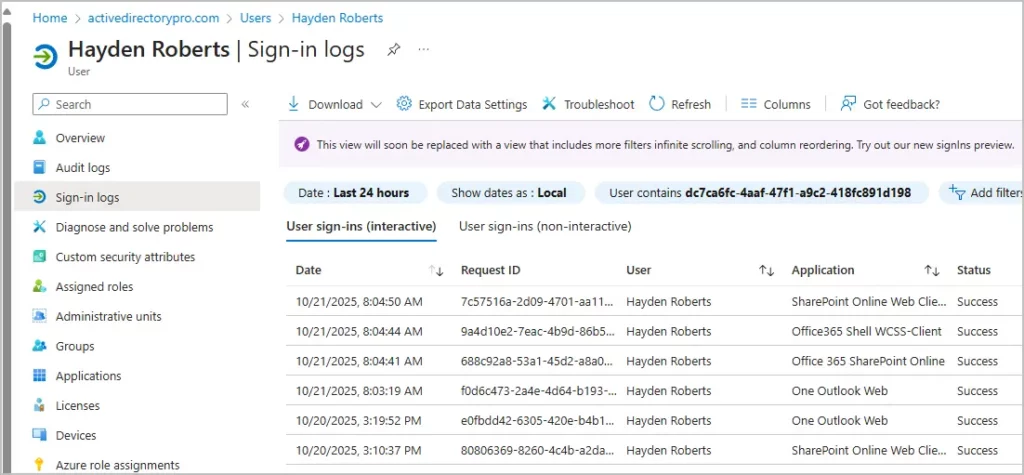This screenshot has height=475, width=1024.
Task: Click the Download arrow icon
Action: pos(293,104)
